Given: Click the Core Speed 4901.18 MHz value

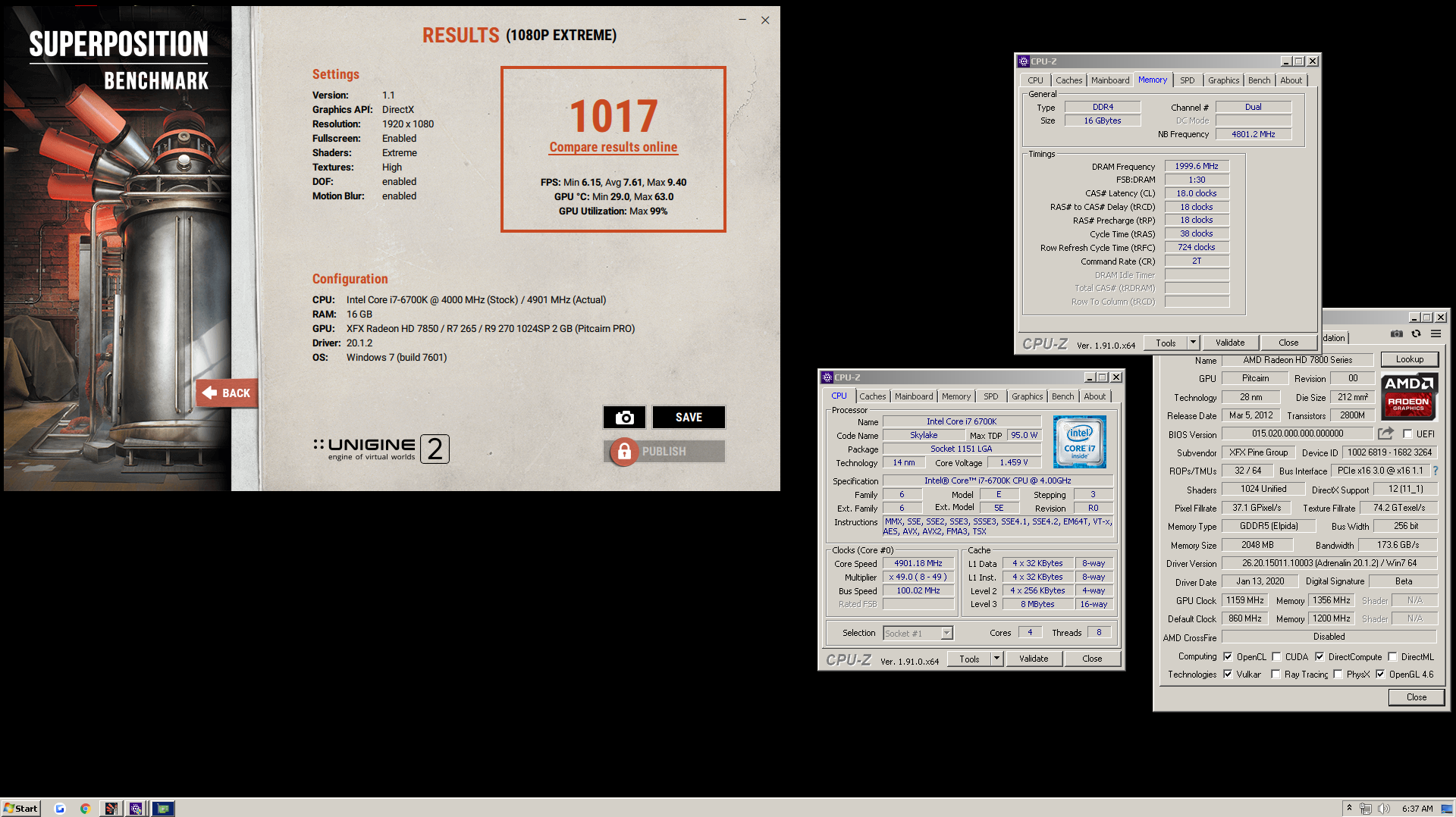Looking at the screenshot, I should (918, 563).
